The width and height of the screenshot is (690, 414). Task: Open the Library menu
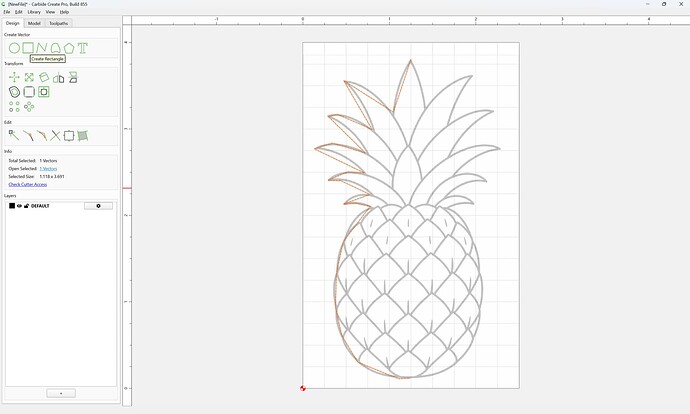coord(34,12)
